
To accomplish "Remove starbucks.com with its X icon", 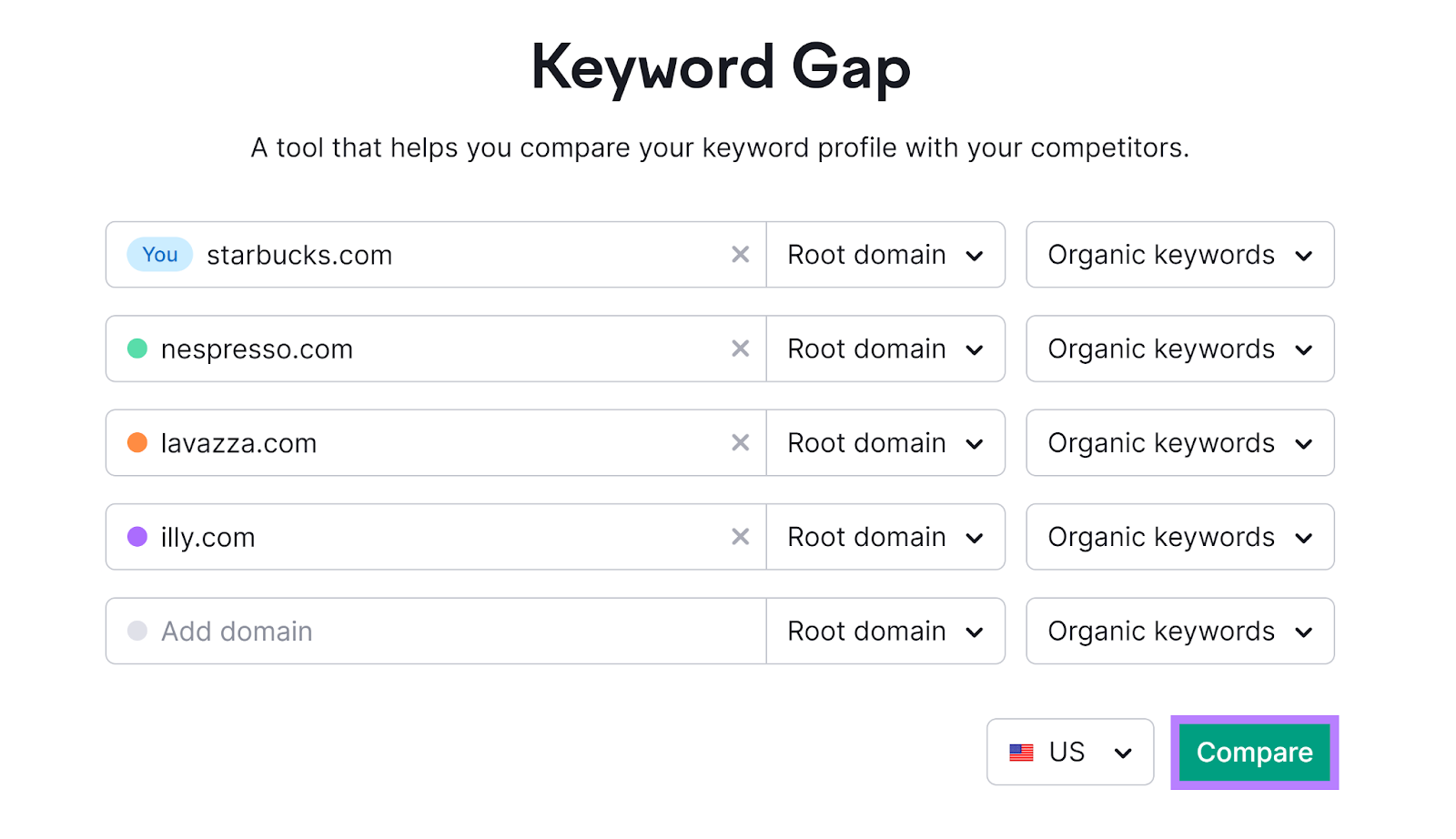I will pyautogui.click(x=739, y=255).
